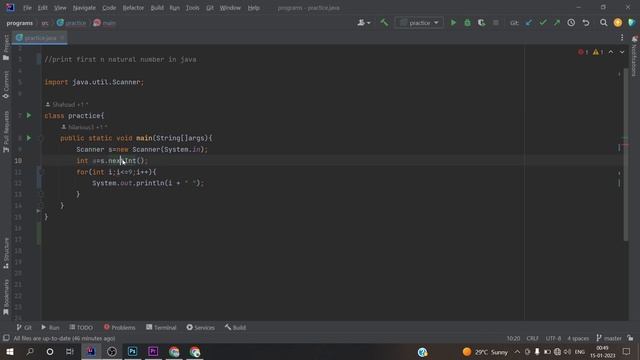Click the yellow warning indicator count
The image size is (640, 360).
(598, 52)
